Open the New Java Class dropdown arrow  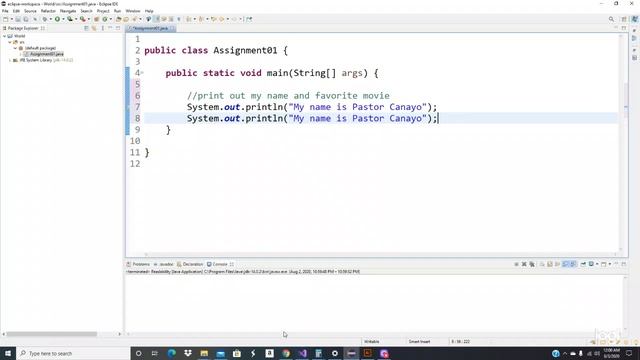point(111,19)
